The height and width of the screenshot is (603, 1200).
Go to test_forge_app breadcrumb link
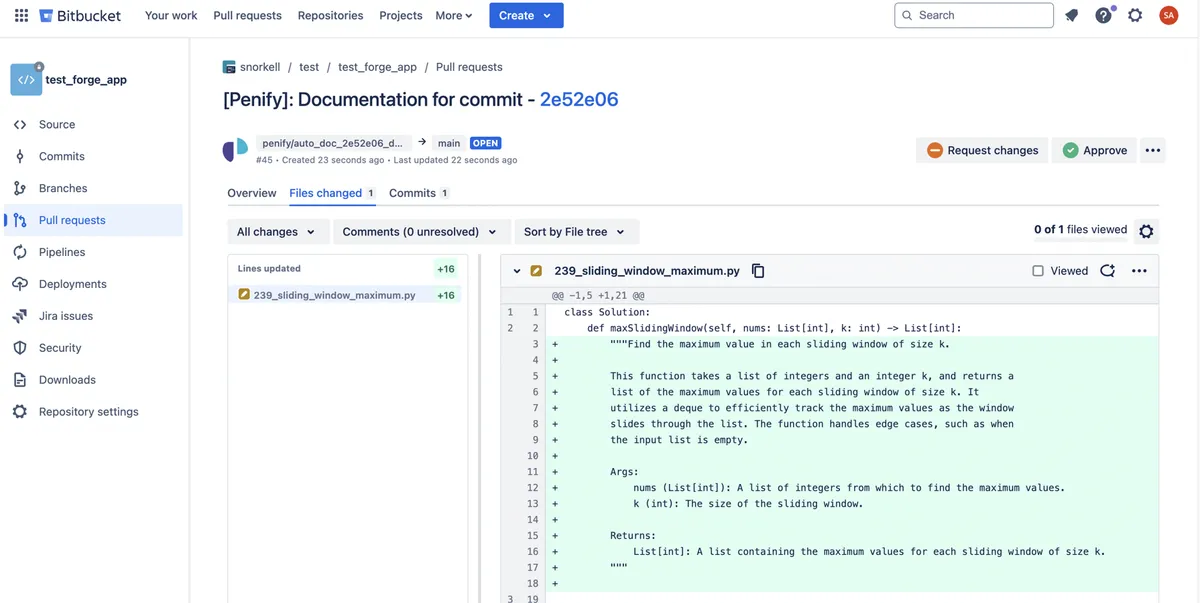377,68
